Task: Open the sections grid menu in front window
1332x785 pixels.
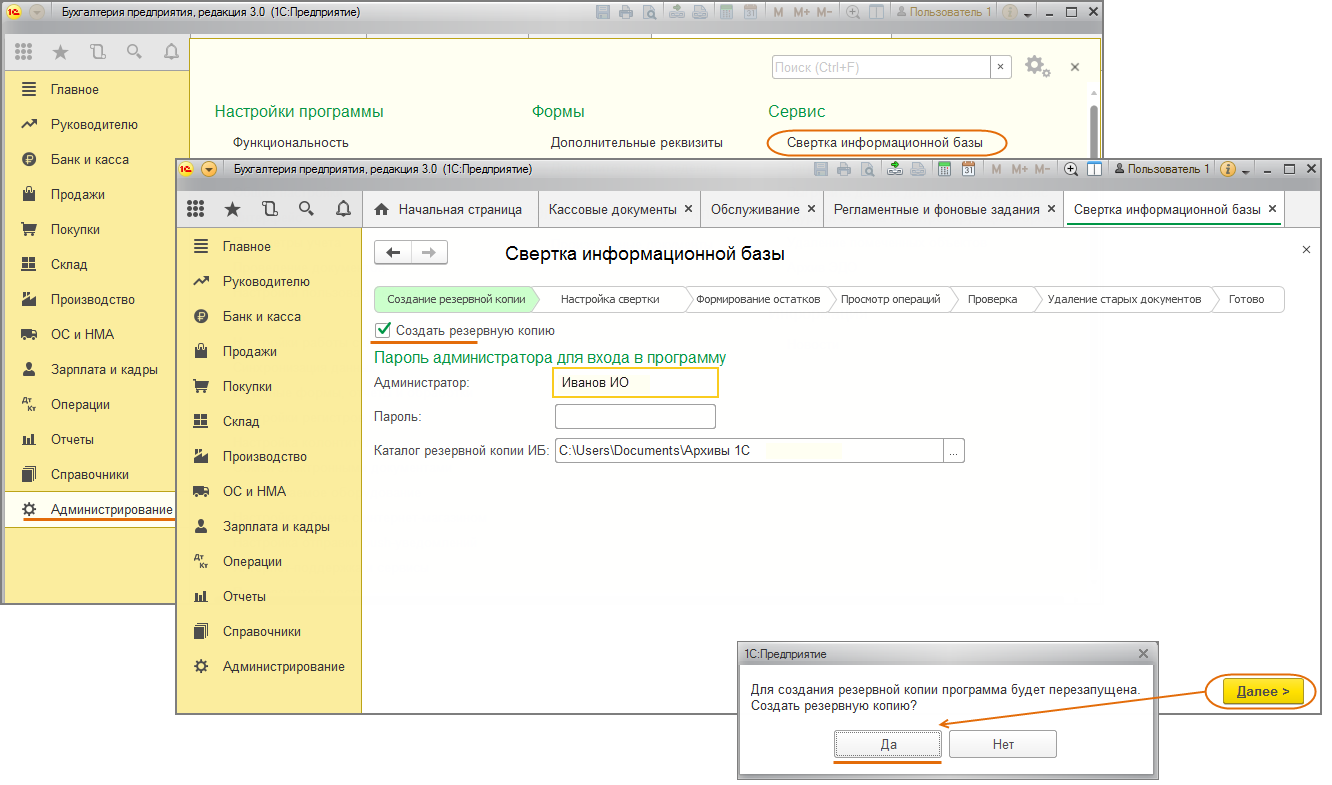Action: pos(196,209)
